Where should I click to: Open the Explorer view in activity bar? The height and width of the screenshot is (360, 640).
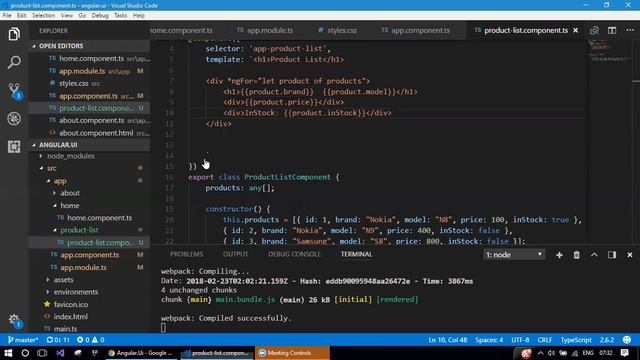(14, 34)
